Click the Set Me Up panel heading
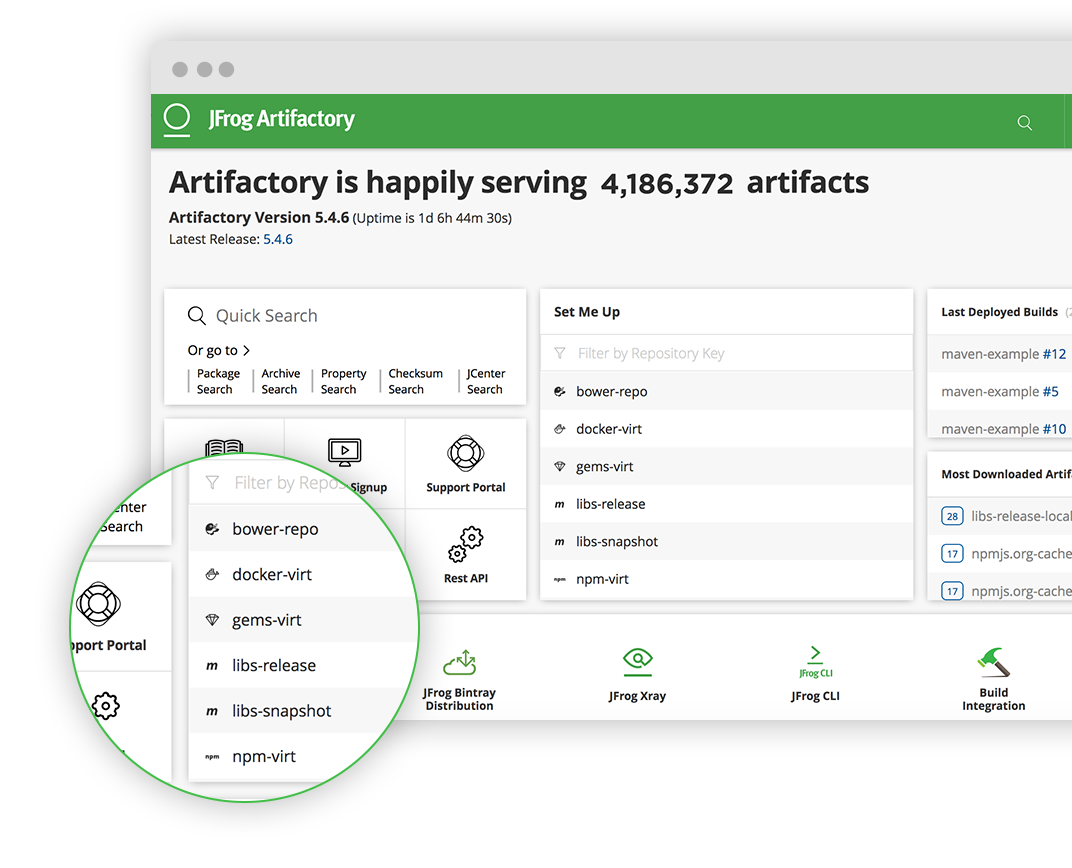 coord(587,312)
